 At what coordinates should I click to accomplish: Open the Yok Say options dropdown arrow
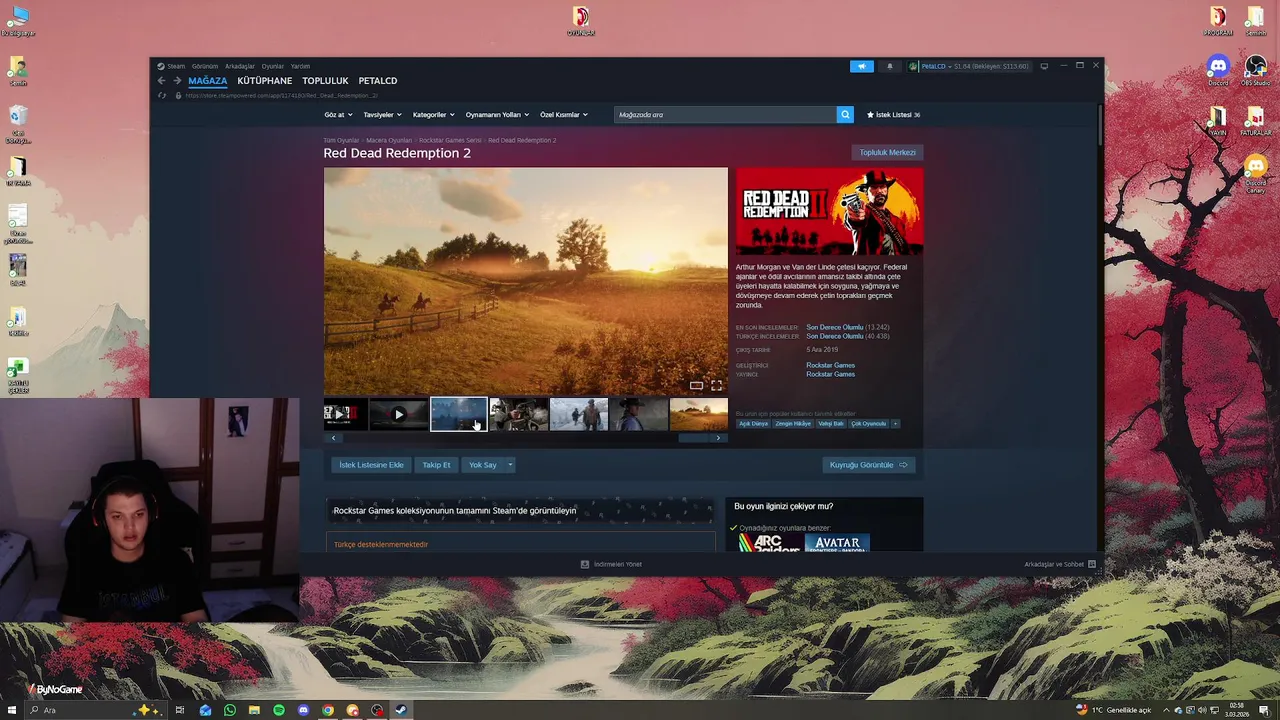[x=510, y=465]
